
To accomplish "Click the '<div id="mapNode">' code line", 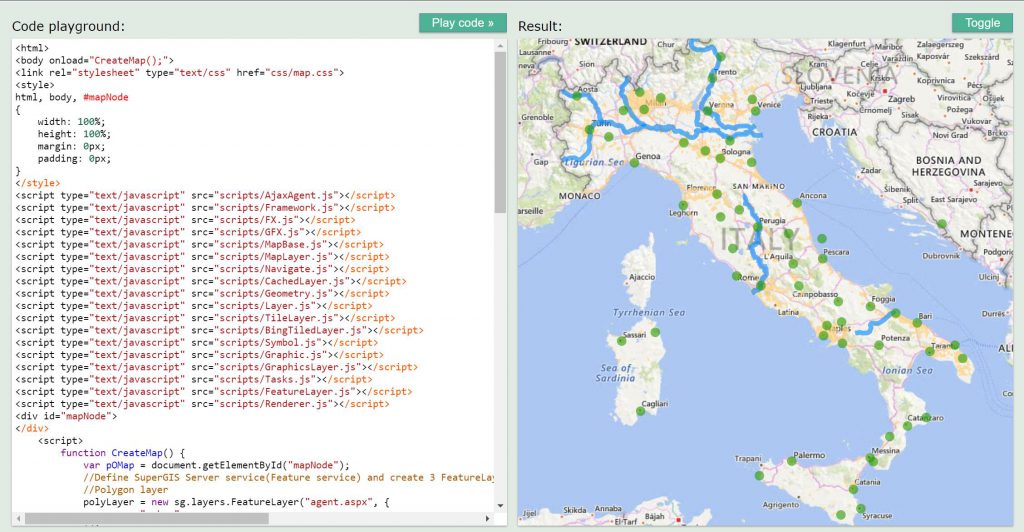I will coord(66,416).
